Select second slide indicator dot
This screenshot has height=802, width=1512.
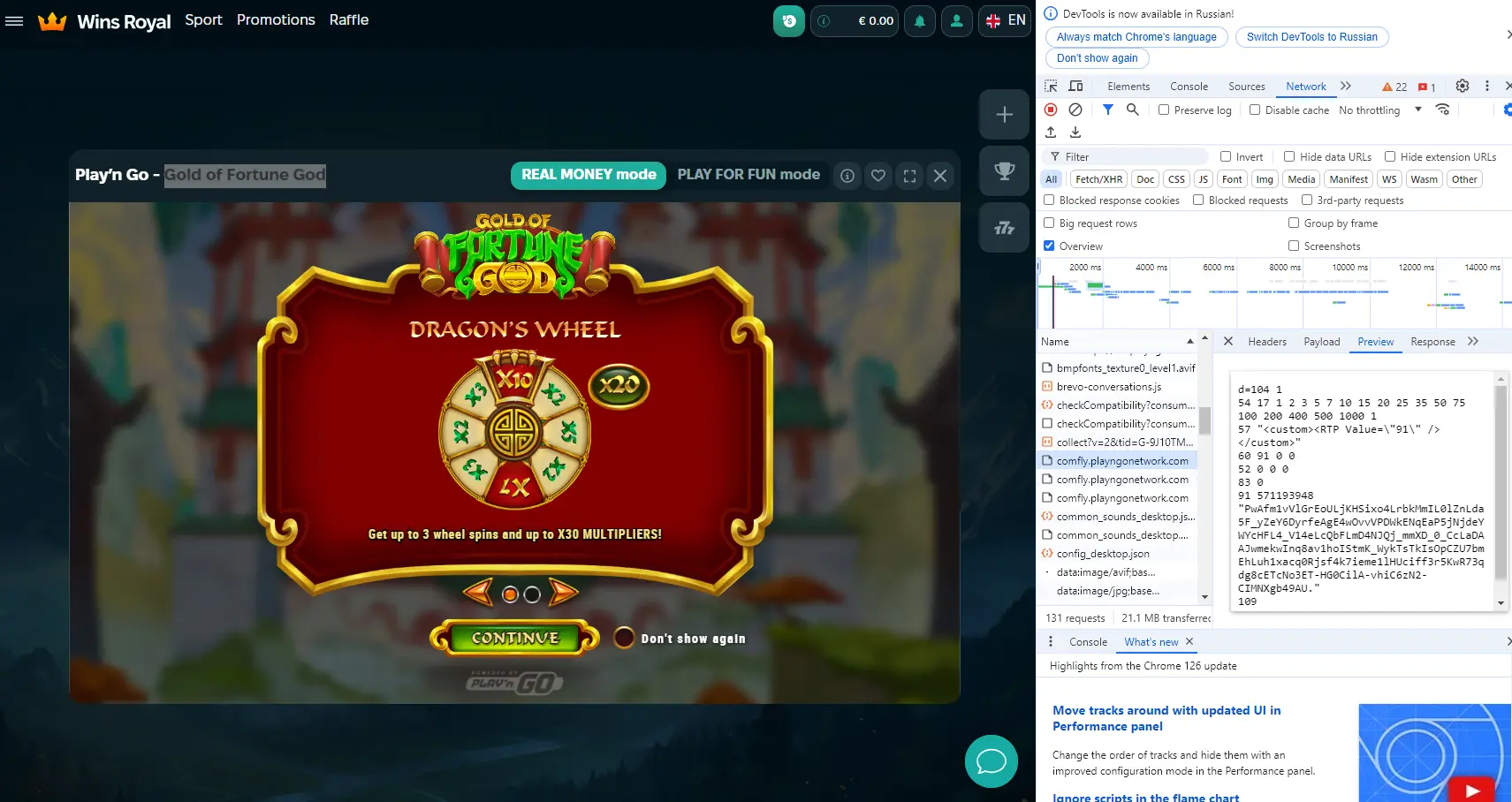click(532, 594)
